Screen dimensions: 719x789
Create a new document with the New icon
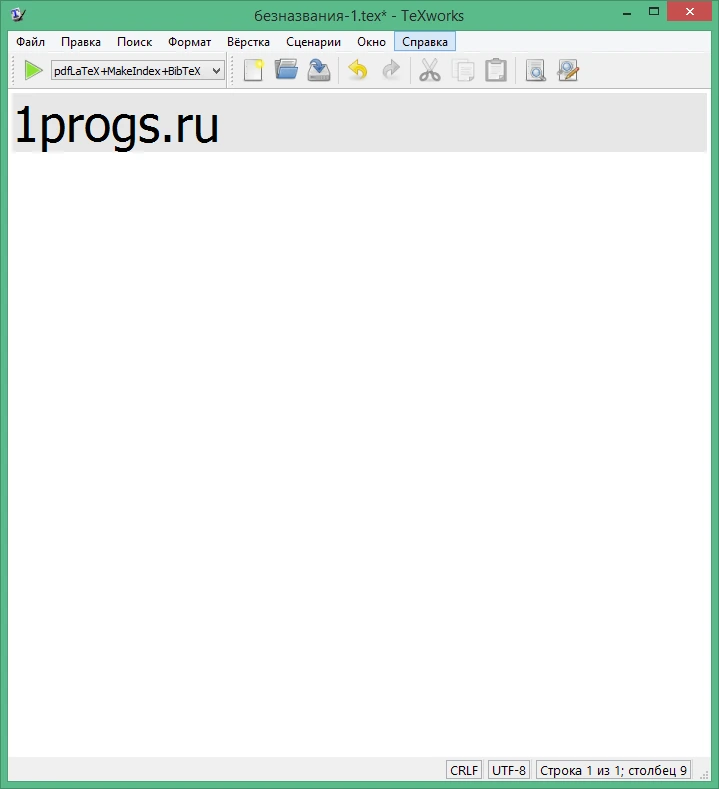254,70
